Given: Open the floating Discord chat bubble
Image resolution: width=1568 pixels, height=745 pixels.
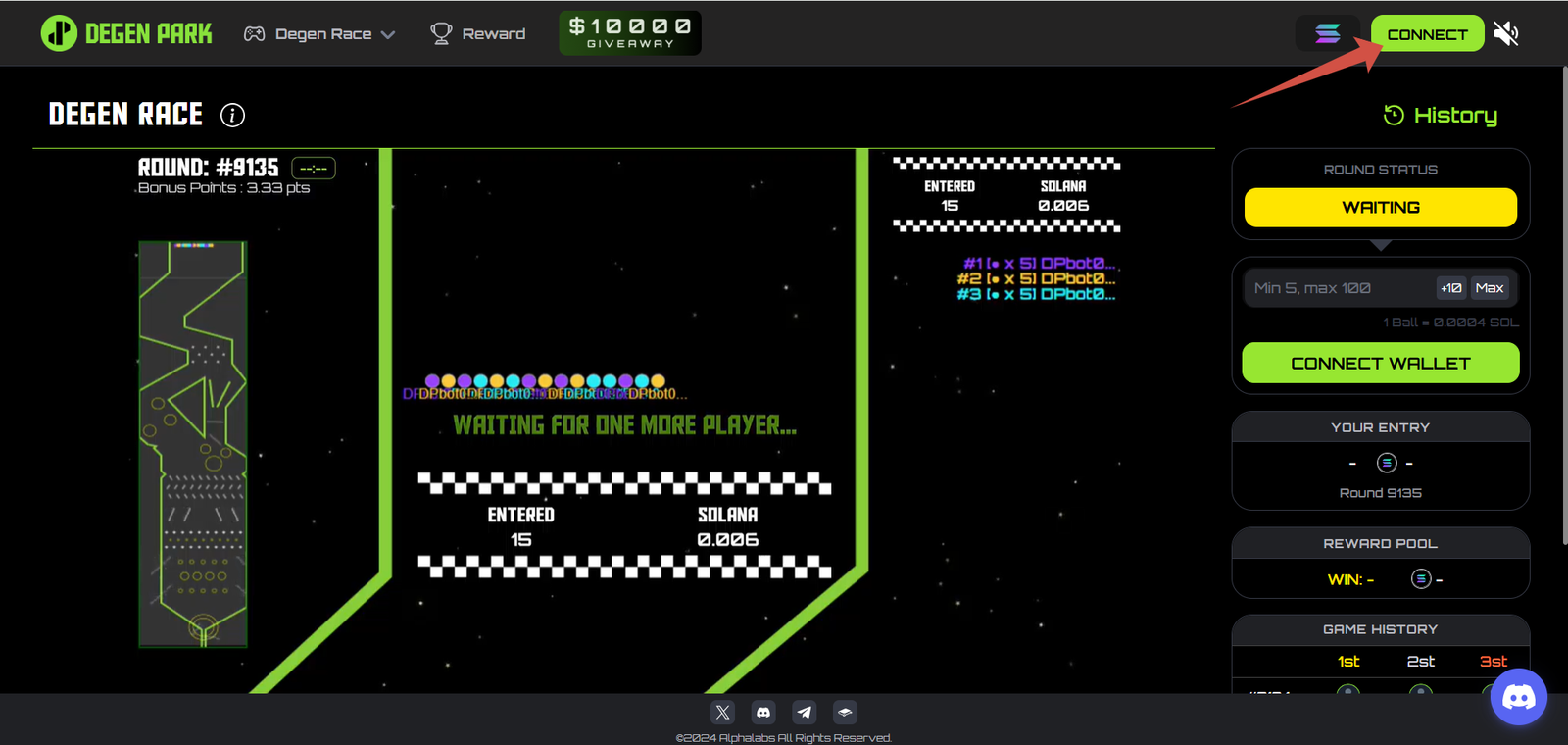Looking at the screenshot, I should click(x=1518, y=697).
